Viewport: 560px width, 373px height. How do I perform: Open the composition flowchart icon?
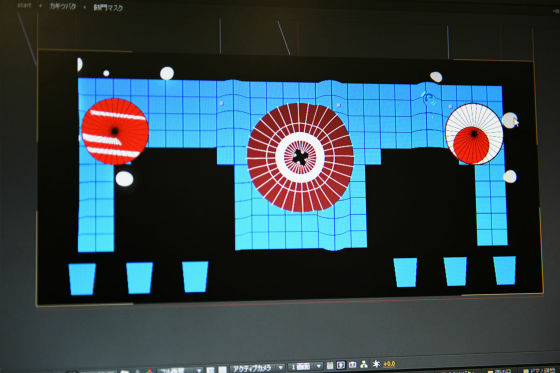click(364, 364)
